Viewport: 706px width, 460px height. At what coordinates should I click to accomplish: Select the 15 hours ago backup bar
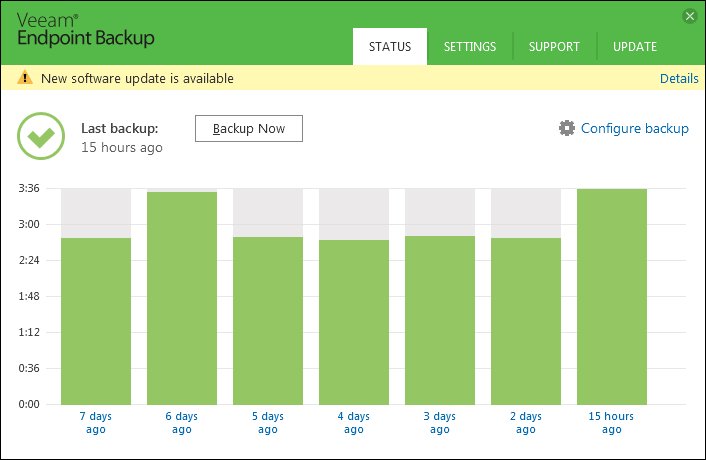tap(612, 297)
